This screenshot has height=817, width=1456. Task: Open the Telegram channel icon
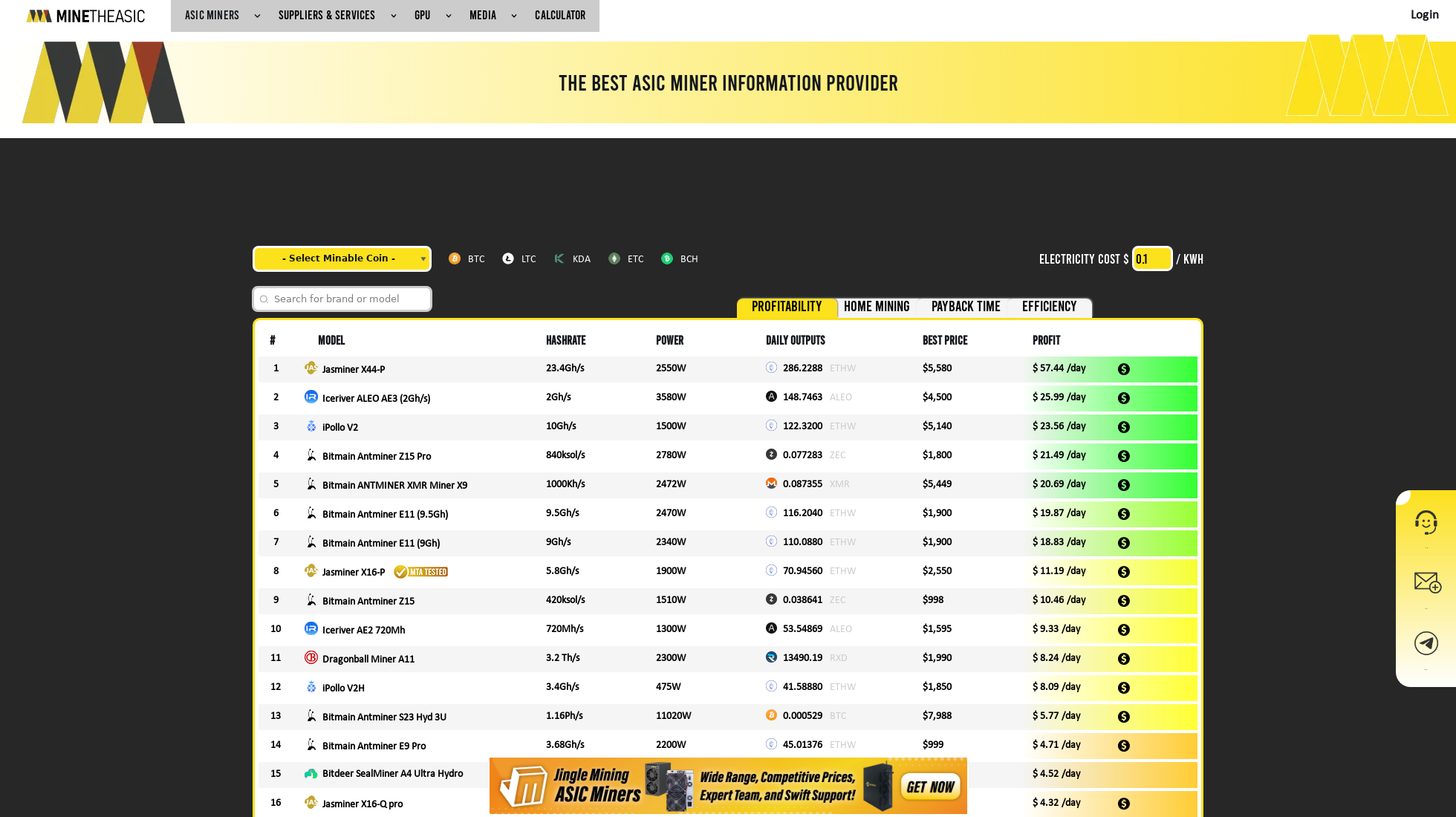pos(1426,643)
